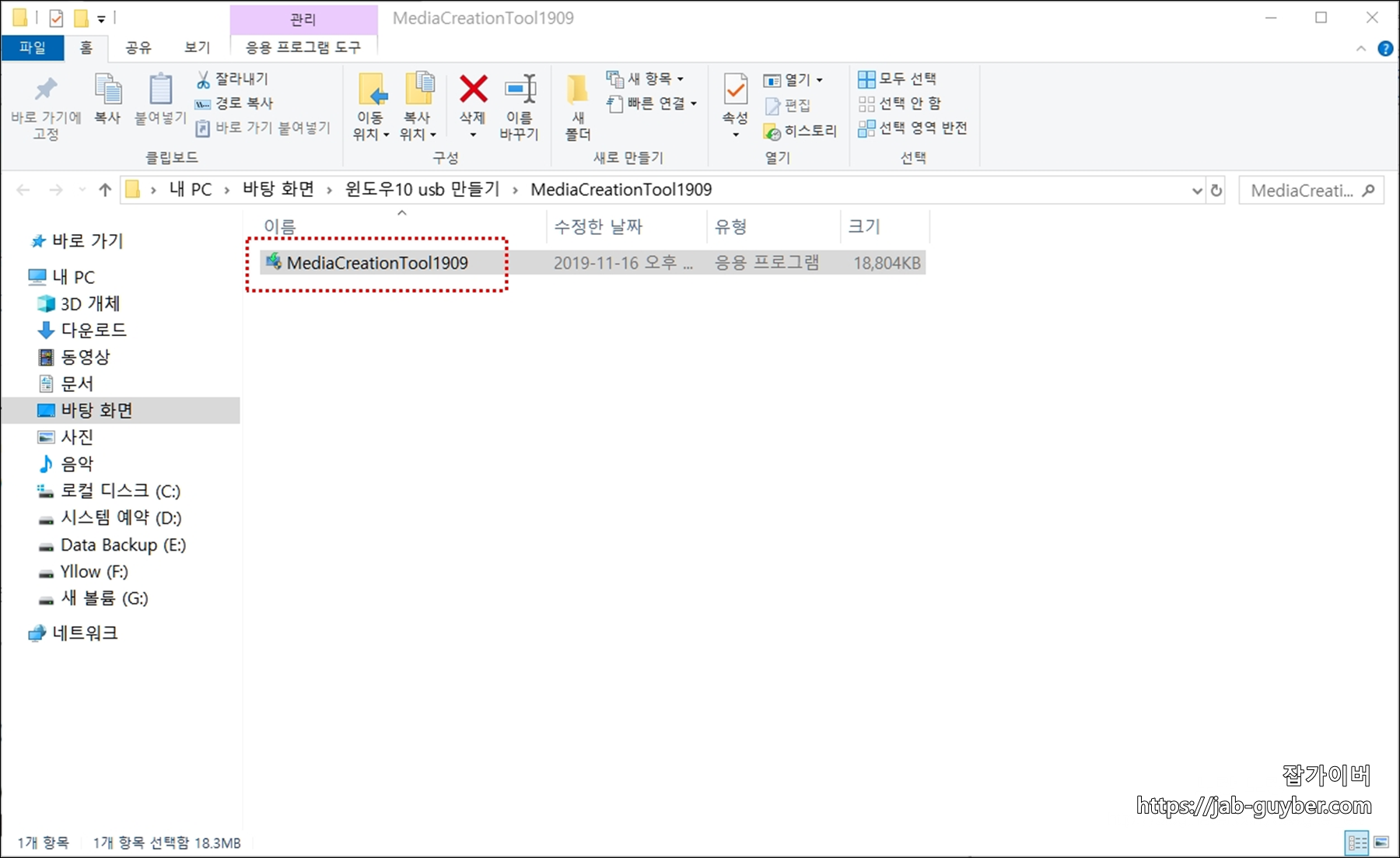
Task: Switch to the View (보기) tab
Action: (198, 47)
